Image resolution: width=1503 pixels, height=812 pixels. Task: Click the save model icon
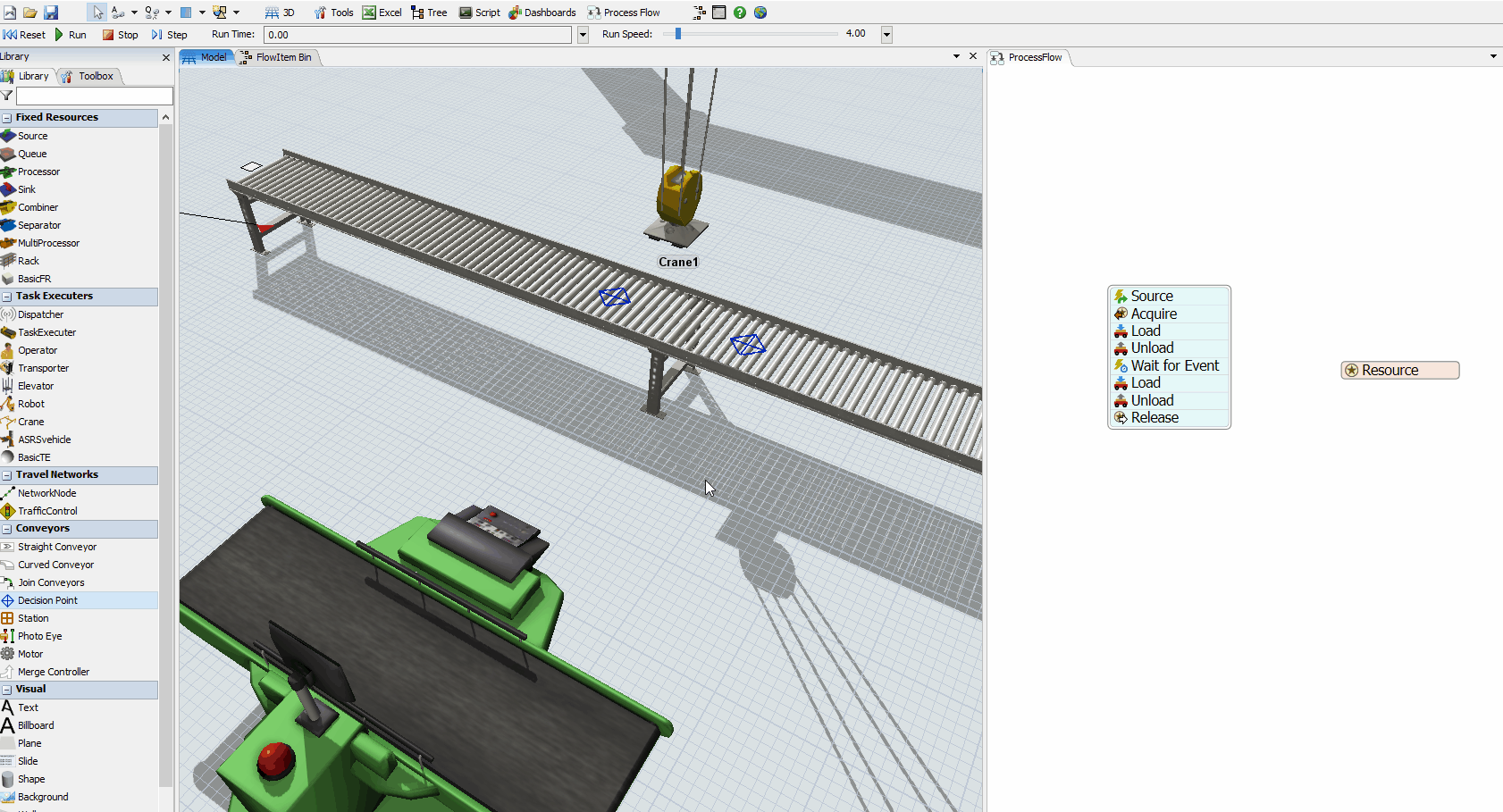51,13
